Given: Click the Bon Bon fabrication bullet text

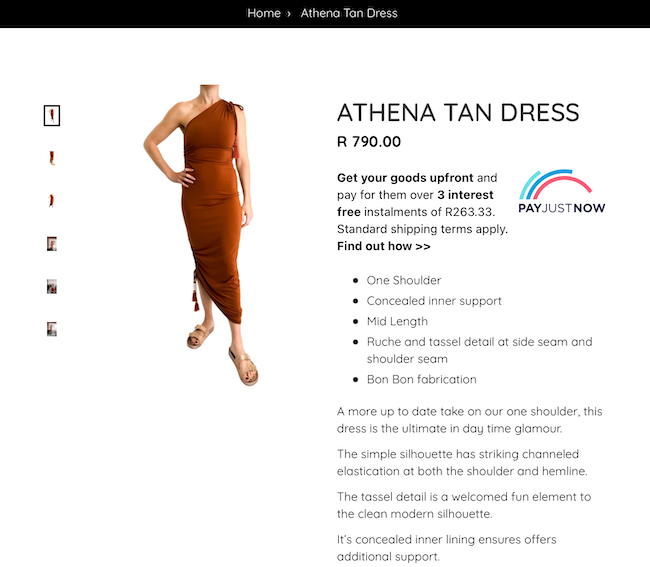Looking at the screenshot, I should point(422,380).
